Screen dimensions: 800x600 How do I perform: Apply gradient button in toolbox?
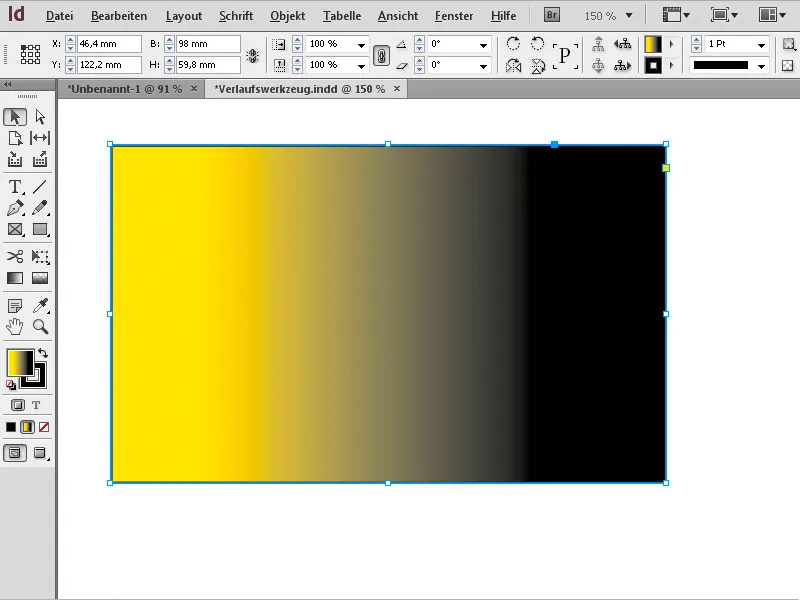28,427
